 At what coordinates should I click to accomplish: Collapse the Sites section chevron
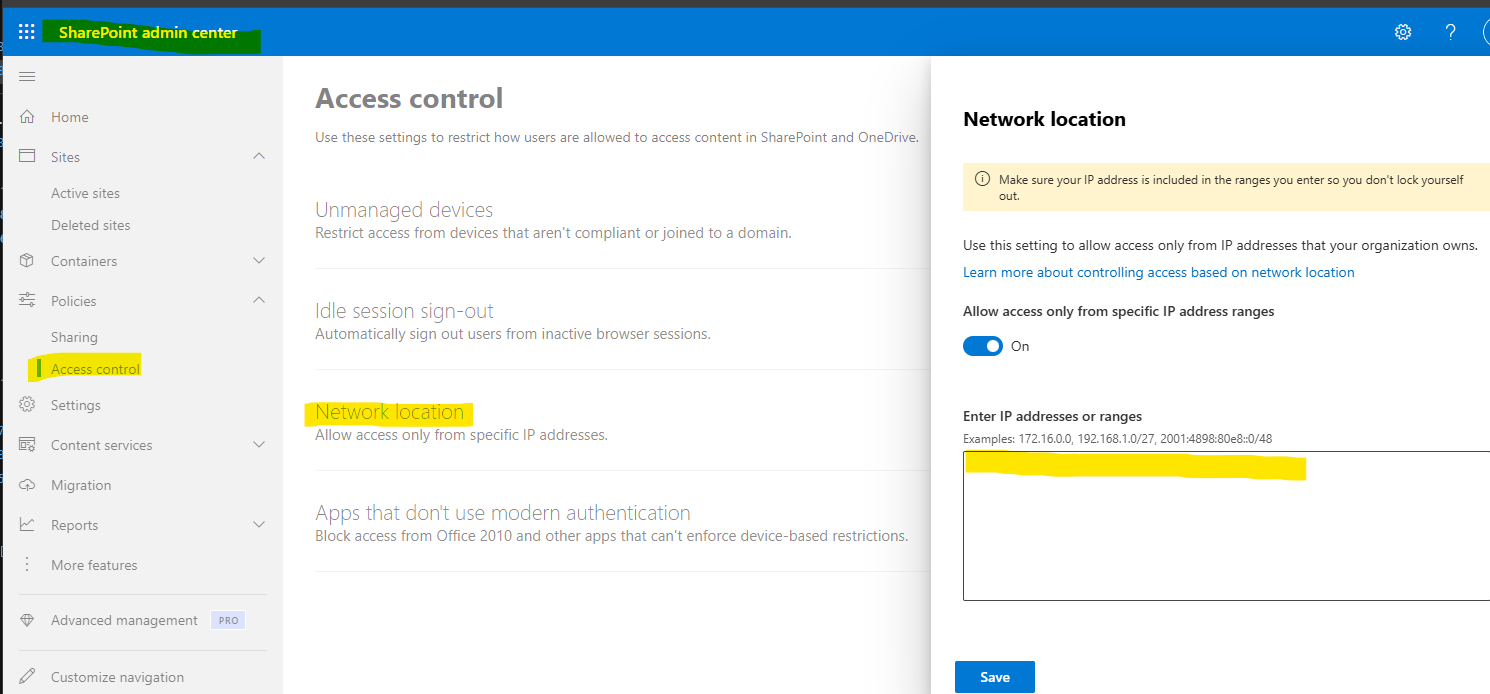(x=259, y=157)
